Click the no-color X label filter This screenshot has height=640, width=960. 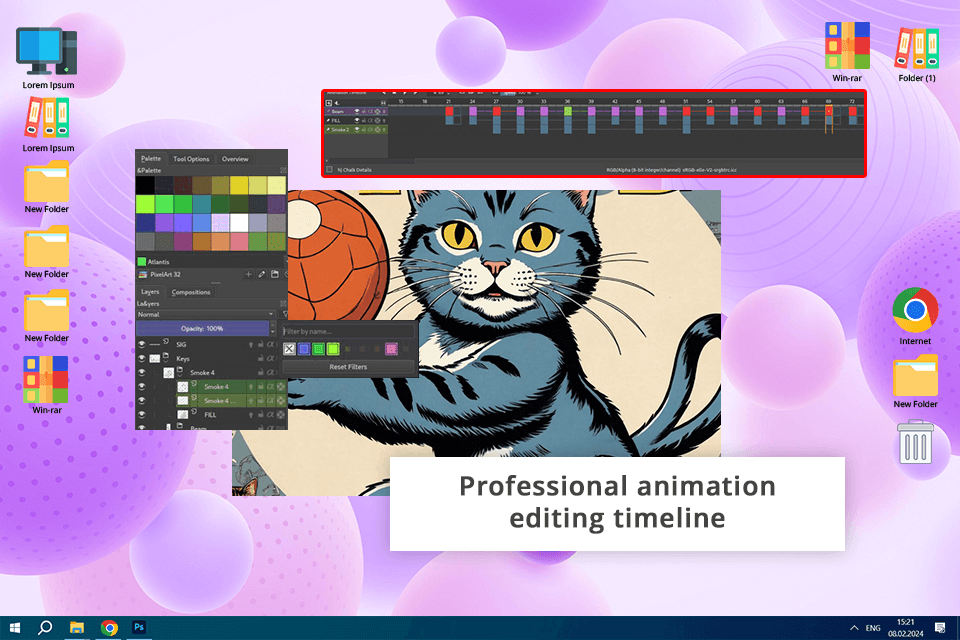[x=289, y=349]
